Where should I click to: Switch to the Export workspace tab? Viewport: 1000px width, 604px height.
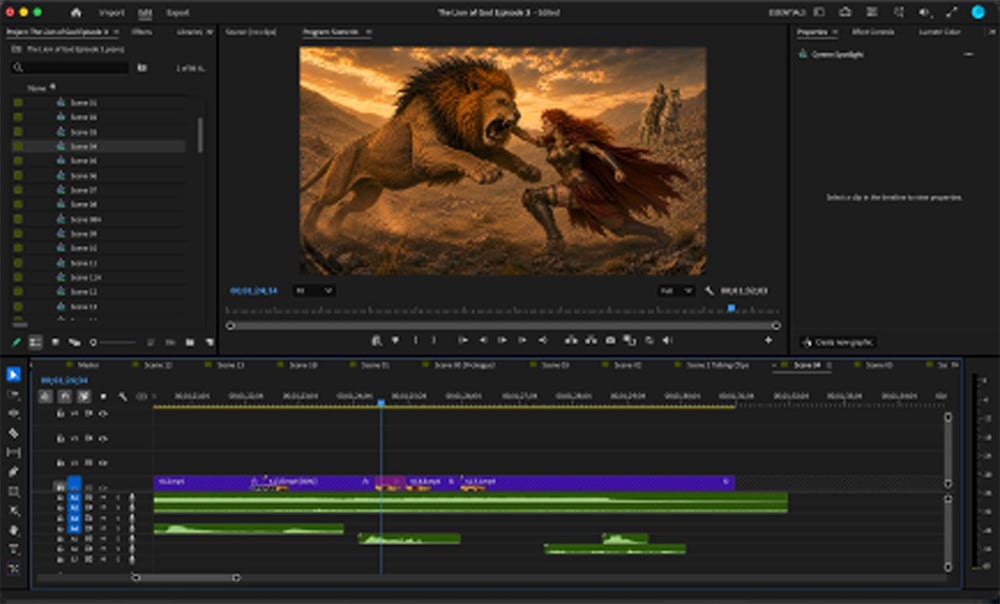(x=177, y=13)
